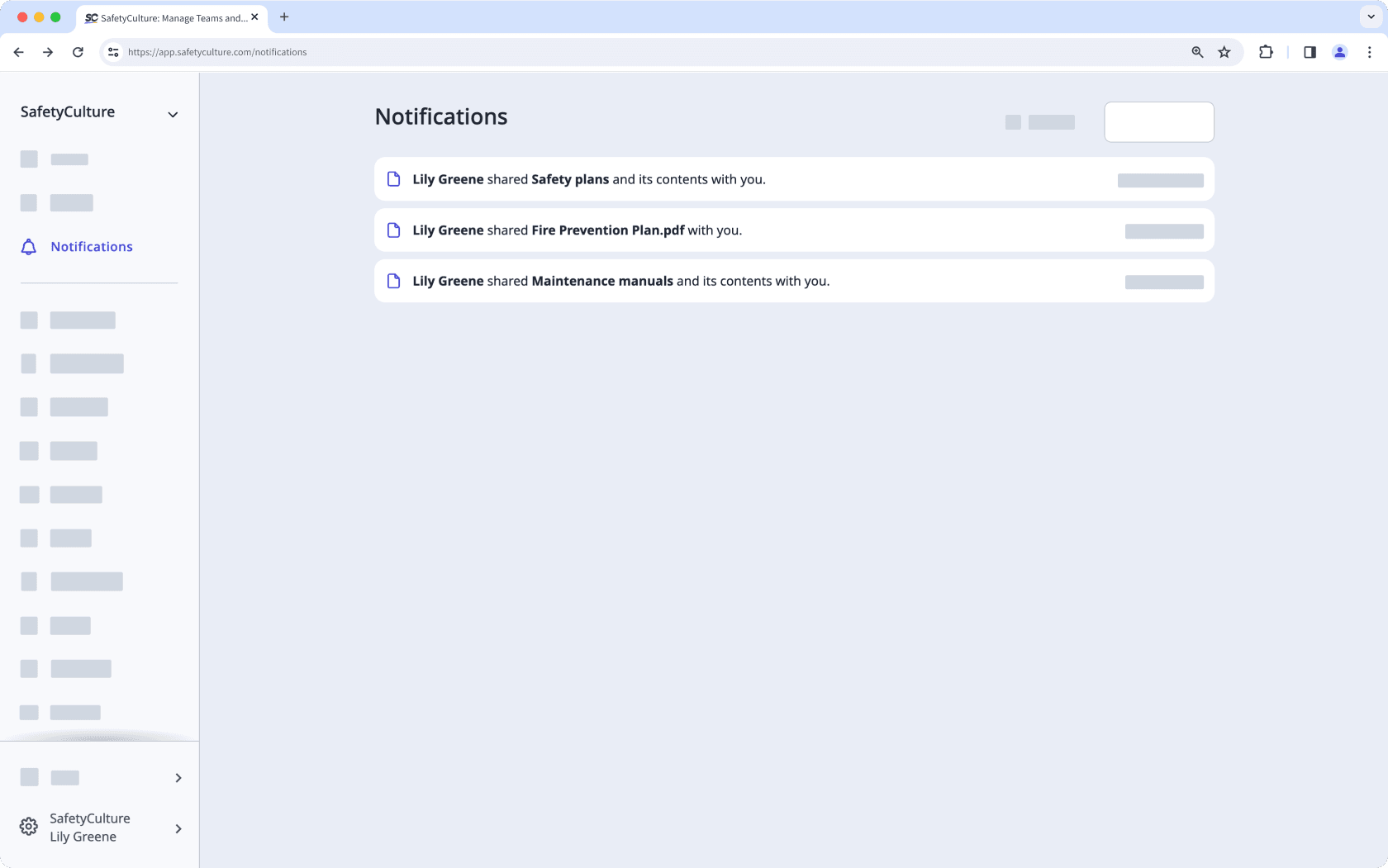Bookmark the page via the star icon
Screen dimensions: 1388x868
(x=1224, y=52)
